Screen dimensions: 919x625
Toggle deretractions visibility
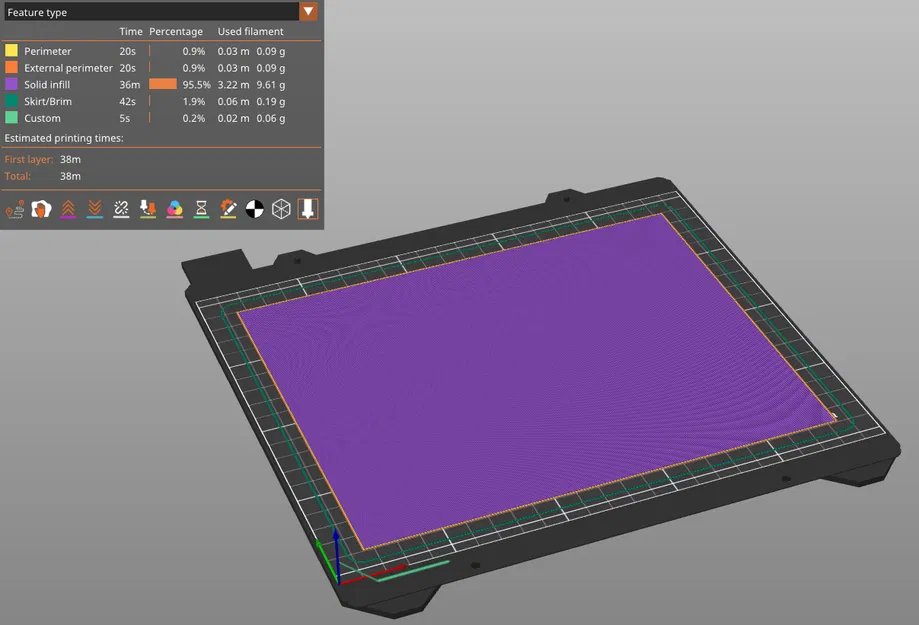point(94,208)
